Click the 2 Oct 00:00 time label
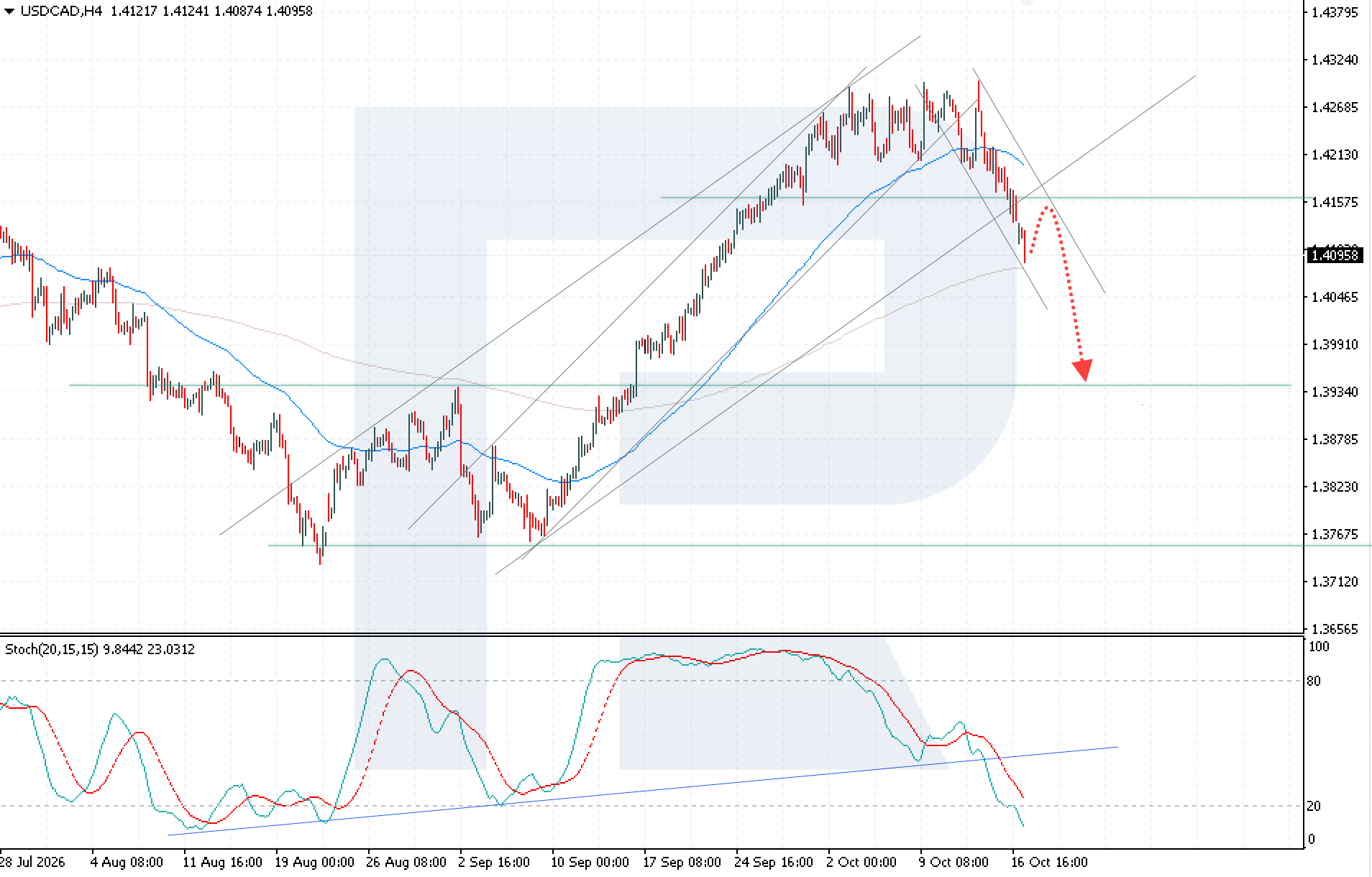The width and height of the screenshot is (1372, 877). click(861, 862)
